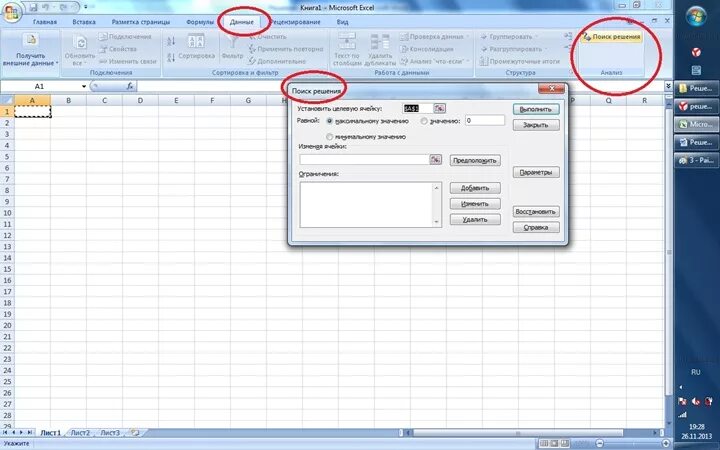
Task: Open the Вид ribbon tab
Action: (x=343, y=22)
